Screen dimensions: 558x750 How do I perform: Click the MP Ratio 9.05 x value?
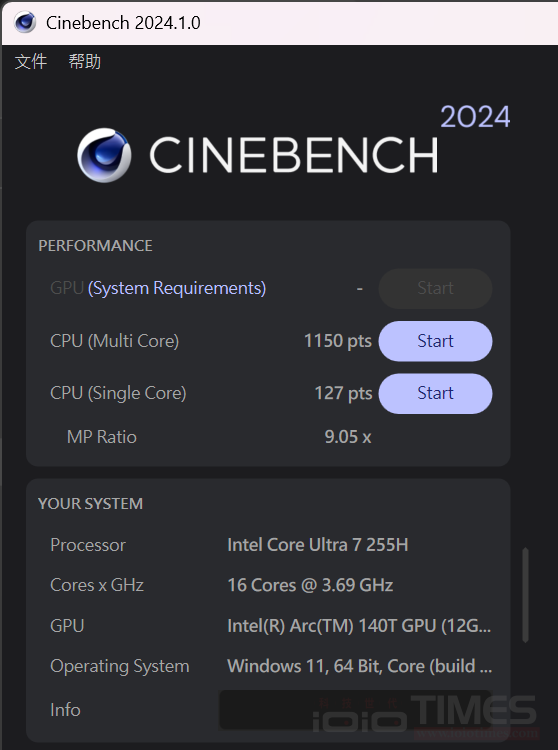click(348, 437)
